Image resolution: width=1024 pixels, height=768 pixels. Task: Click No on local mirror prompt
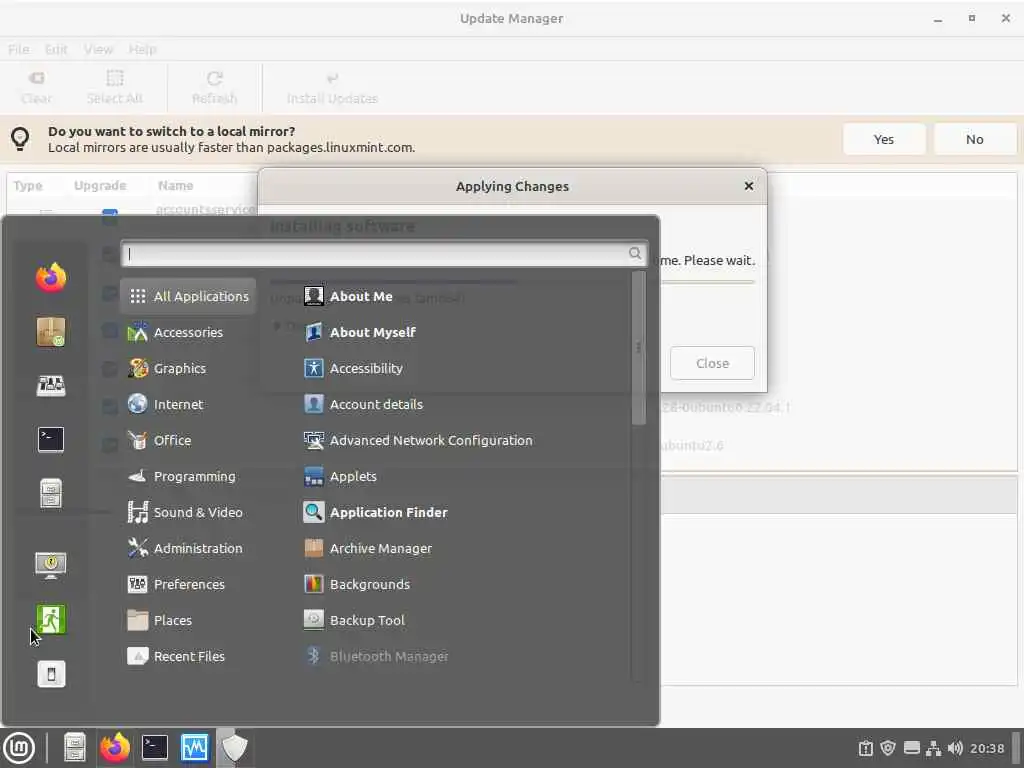point(974,139)
